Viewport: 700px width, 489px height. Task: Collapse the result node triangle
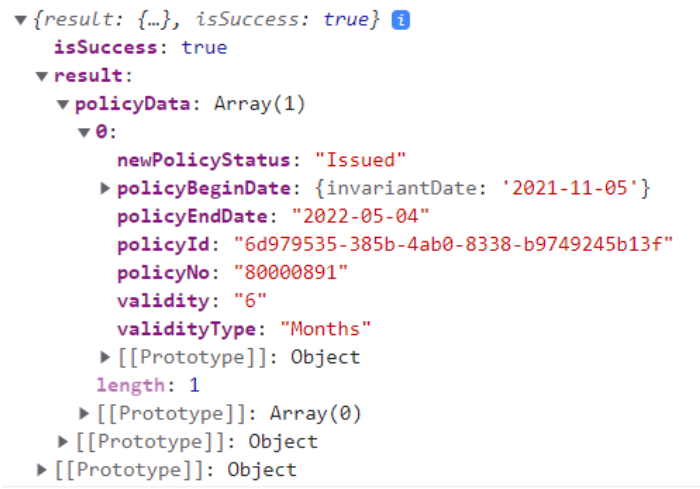tap(42, 77)
